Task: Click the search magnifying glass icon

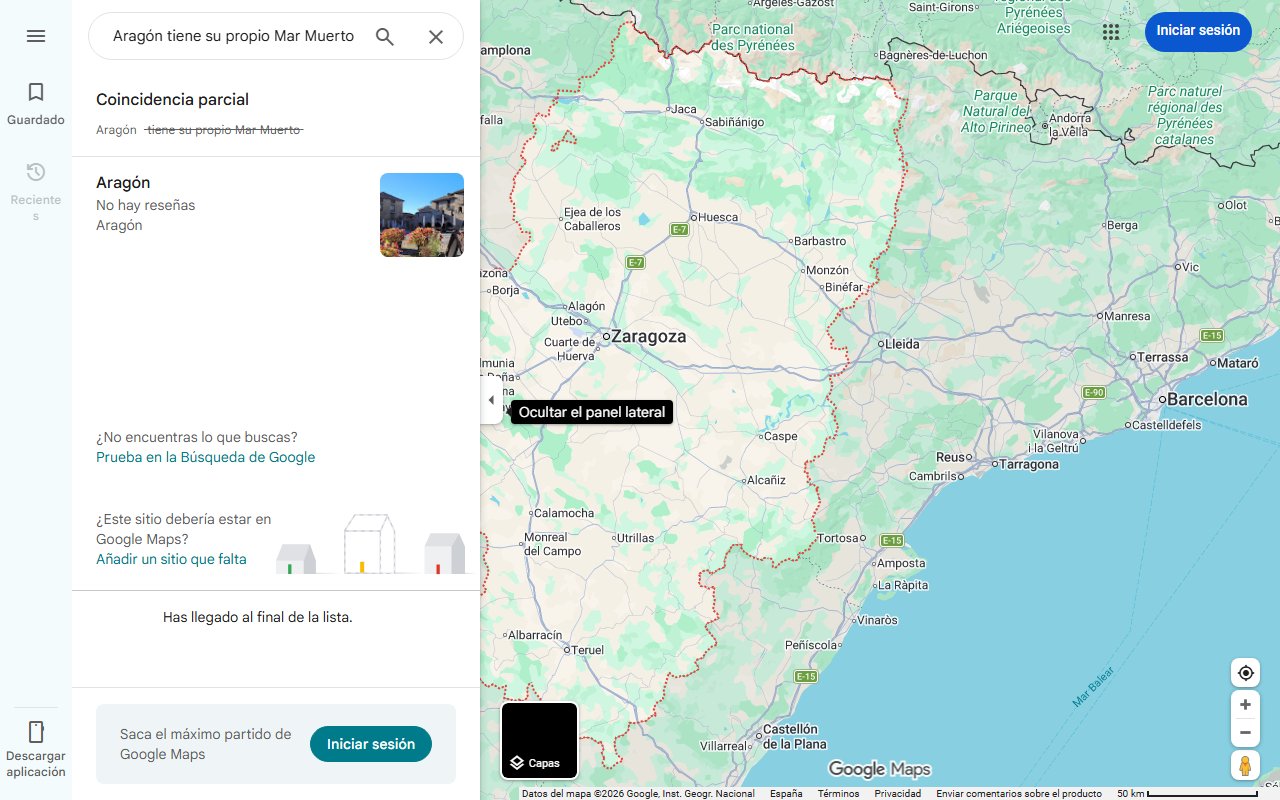Action: [x=384, y=36]
